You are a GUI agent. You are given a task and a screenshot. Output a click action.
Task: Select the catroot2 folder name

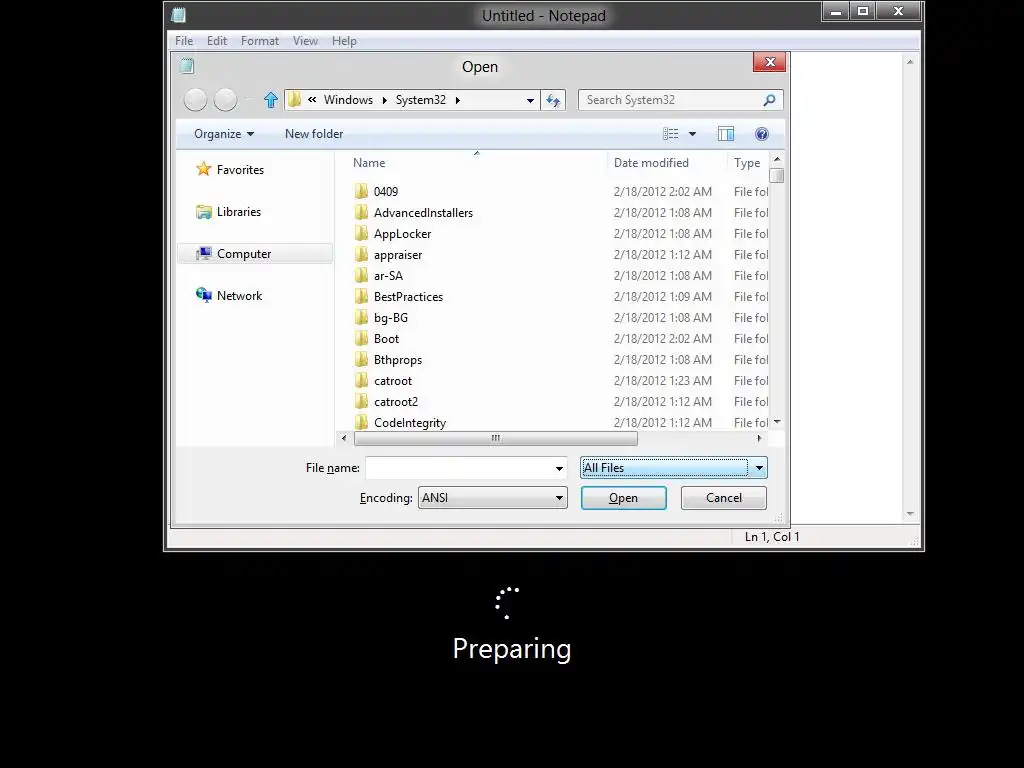[x=396, y=402]
